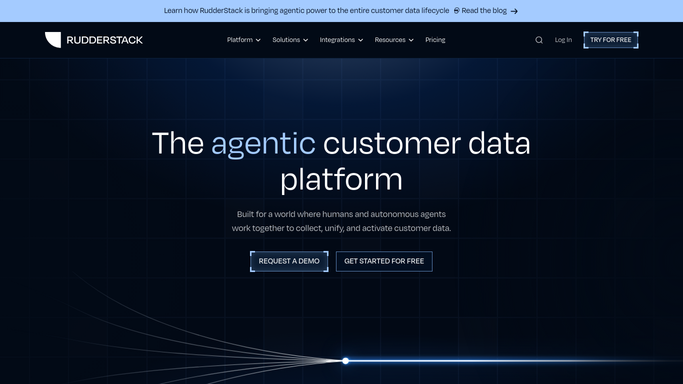Click the announcement text about agentic power
The height and width of the screenshot is (384, 683).
click(306, 11)
